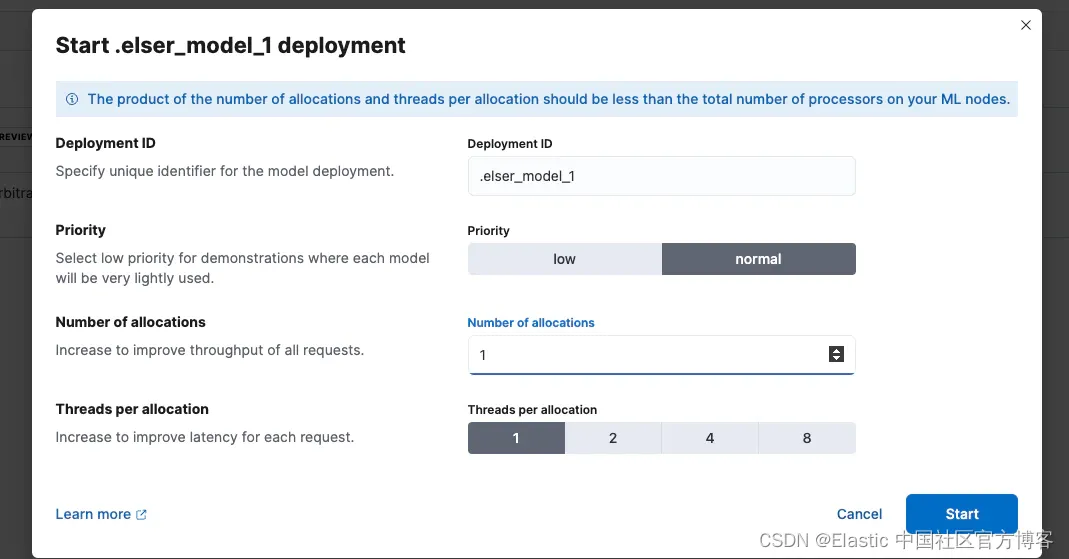Close the deployment dialog with the X icon

point(1025,25)
